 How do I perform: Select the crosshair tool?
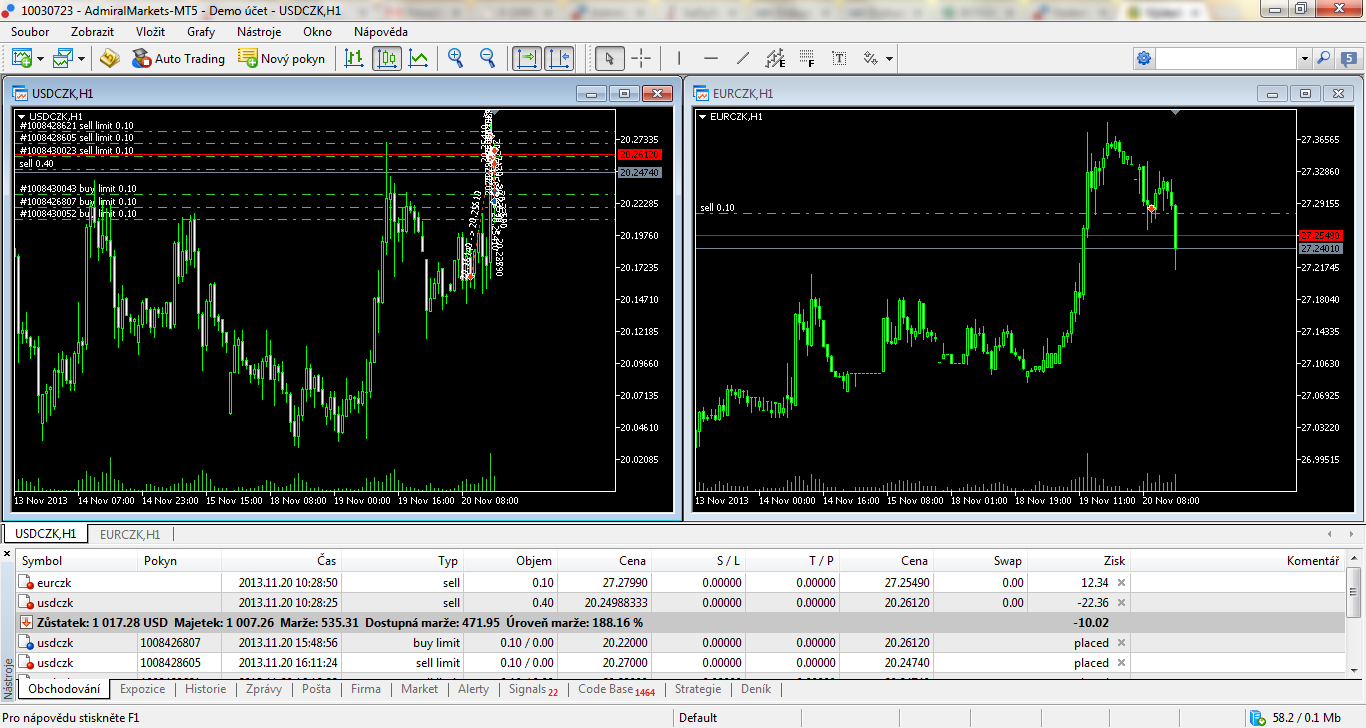[641, 58]
